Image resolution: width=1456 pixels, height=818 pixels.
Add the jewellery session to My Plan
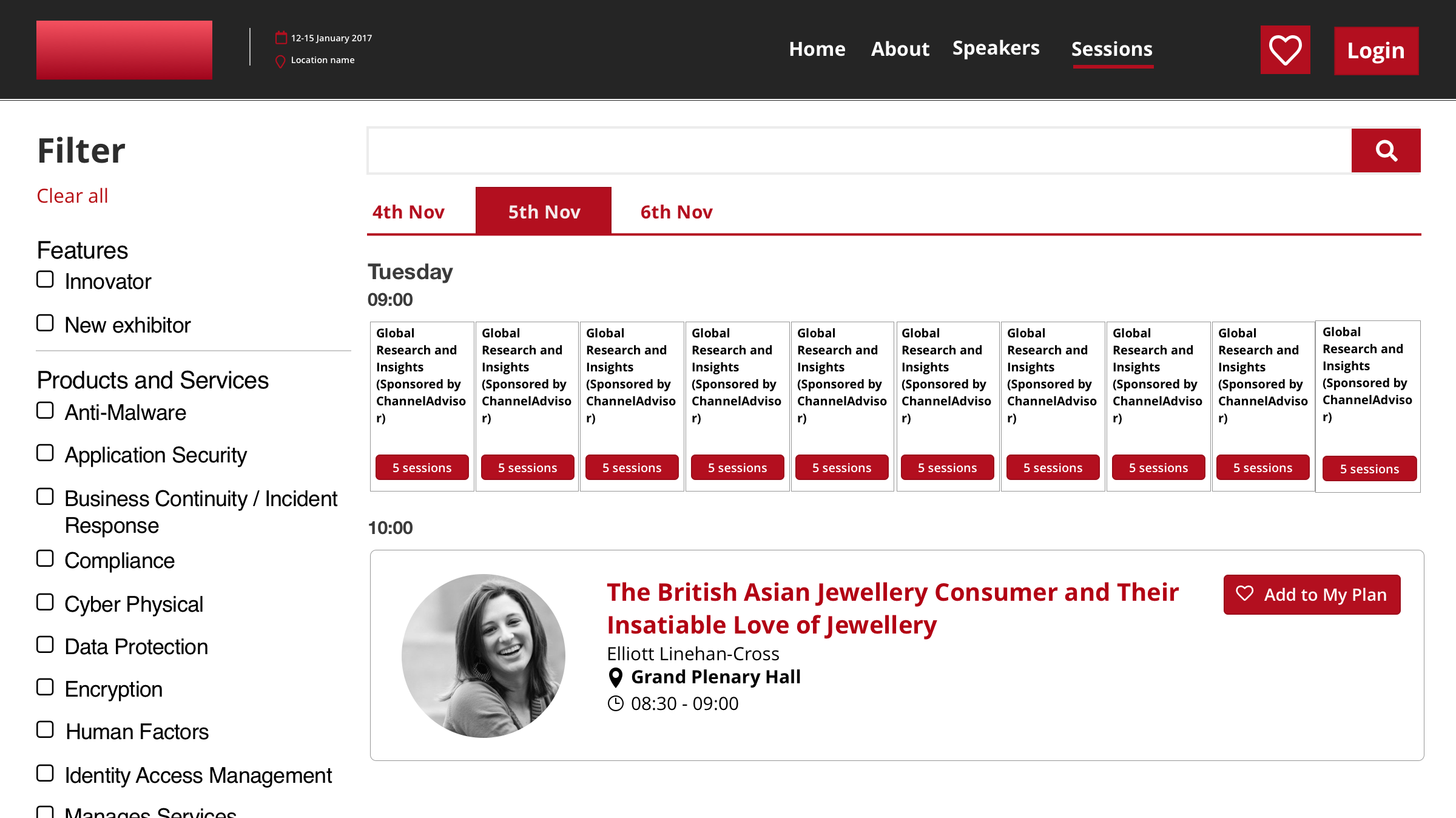tap(1312, 595)
